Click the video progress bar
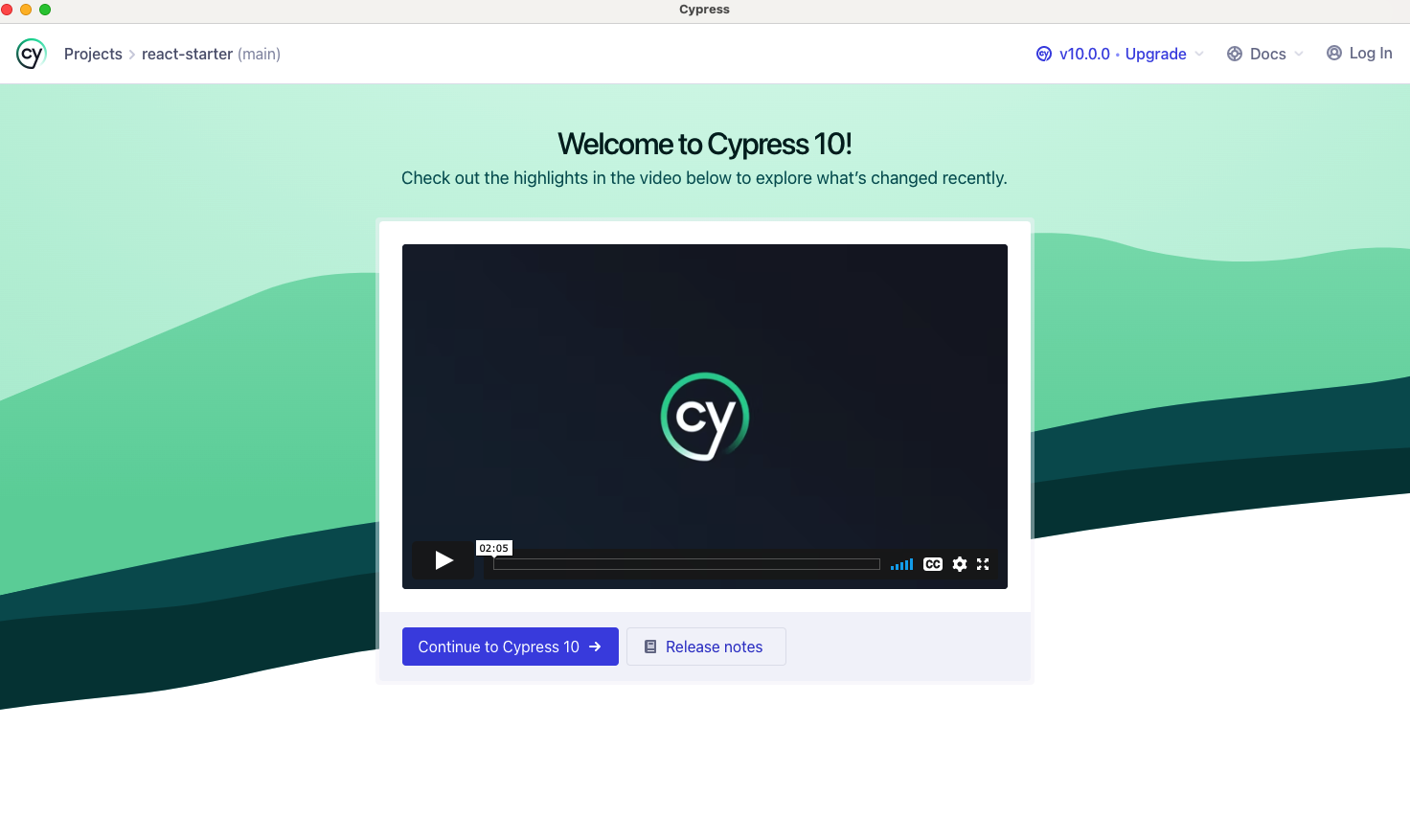Image resolution: width=1410 pixels, height=840 pixels. point(686,564)
